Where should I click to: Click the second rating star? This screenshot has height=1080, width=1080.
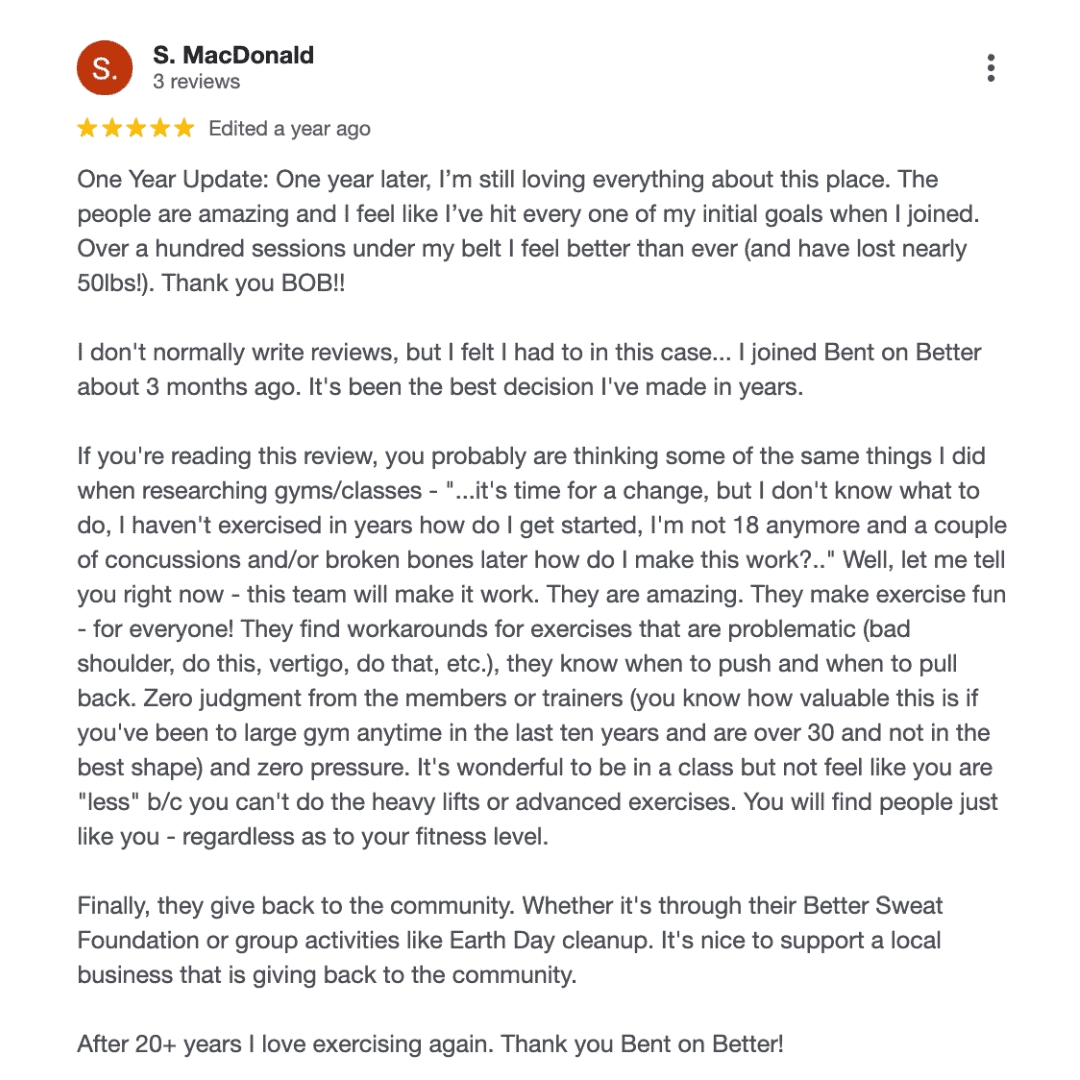[x=112, y=128]
